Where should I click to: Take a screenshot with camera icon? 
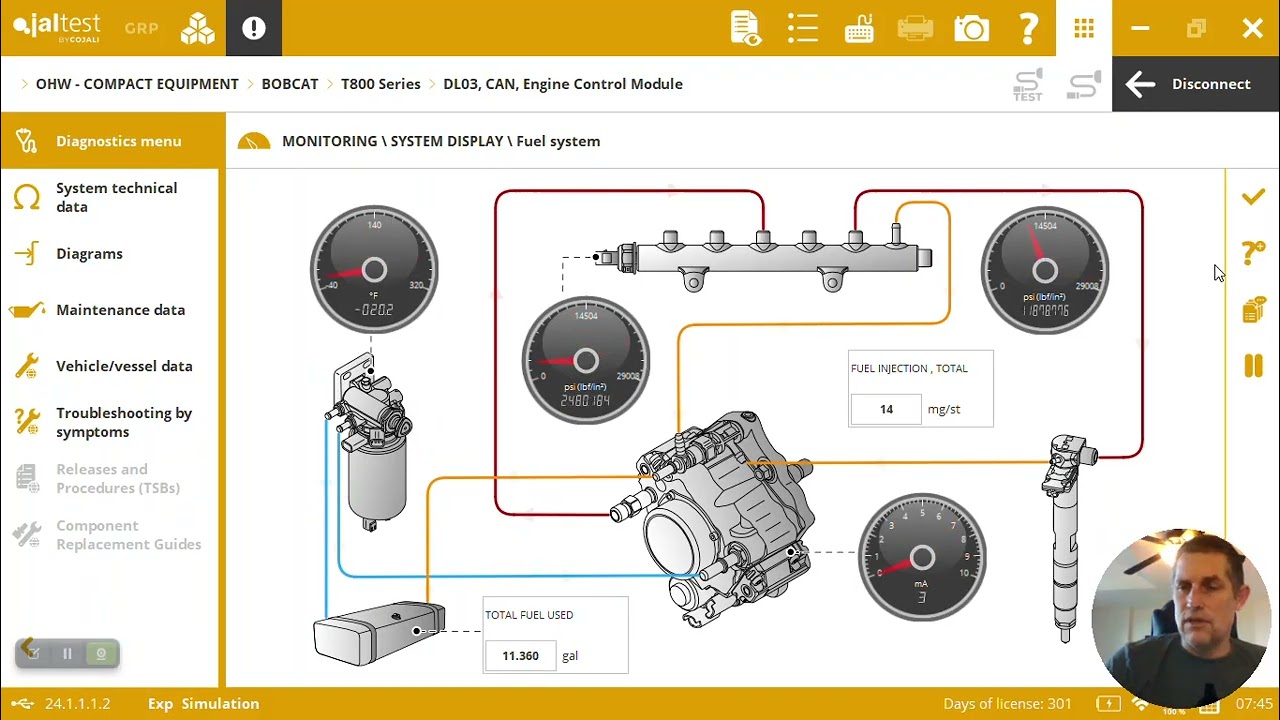point(972,28)
